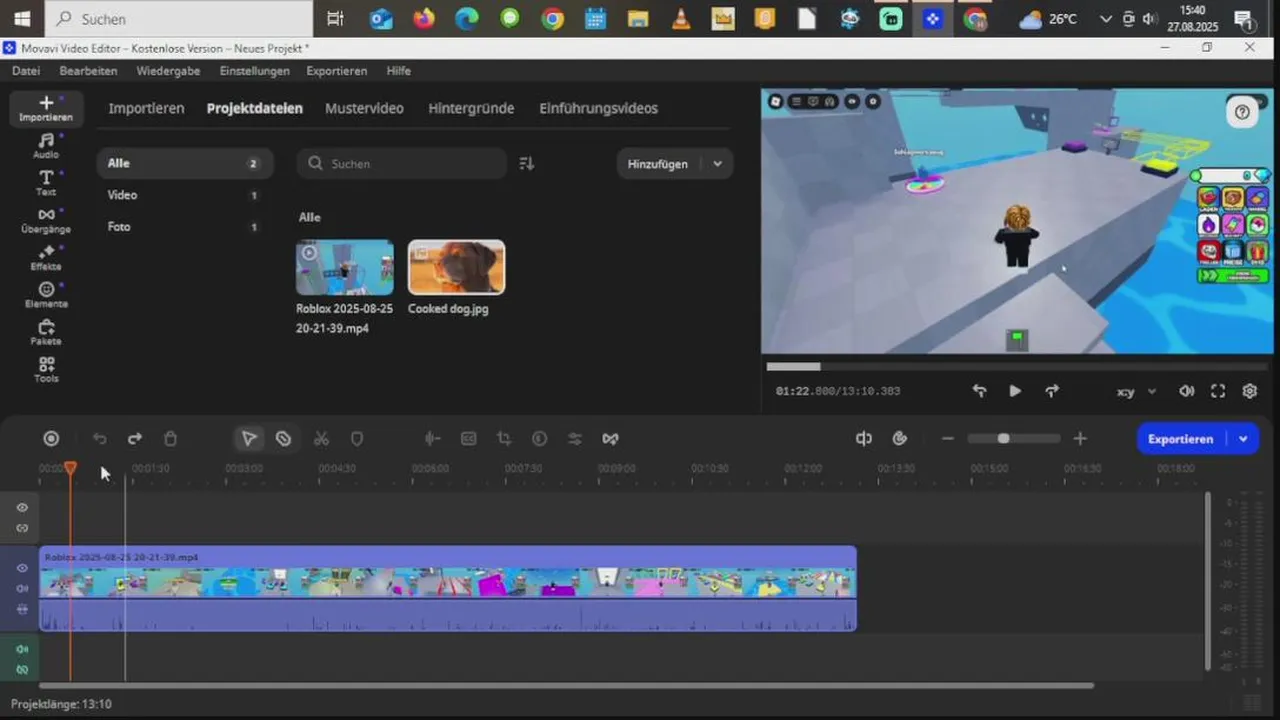Open the Effekte panel in sidebar
Image resolution: width=1280 pixels, height=720 pixels.
point(46,258)
